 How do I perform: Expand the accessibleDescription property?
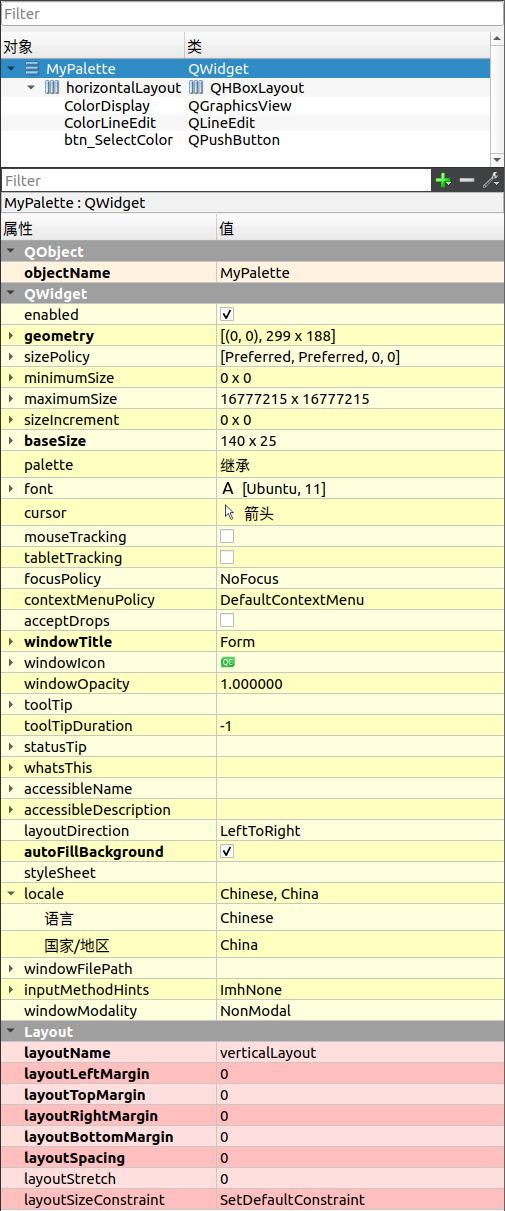pyautogui.click(x=10, y=810)
